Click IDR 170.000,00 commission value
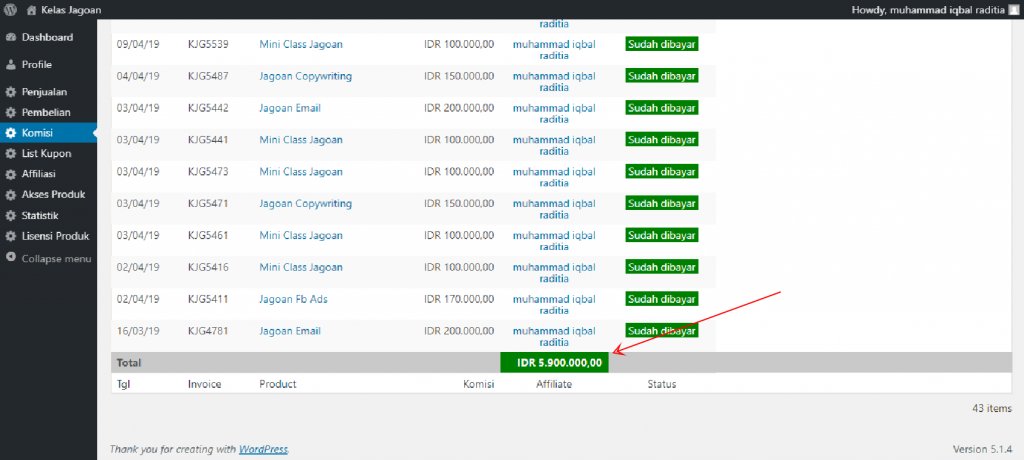Screen dimensions: 1024x460 click(x=459, y=299)
